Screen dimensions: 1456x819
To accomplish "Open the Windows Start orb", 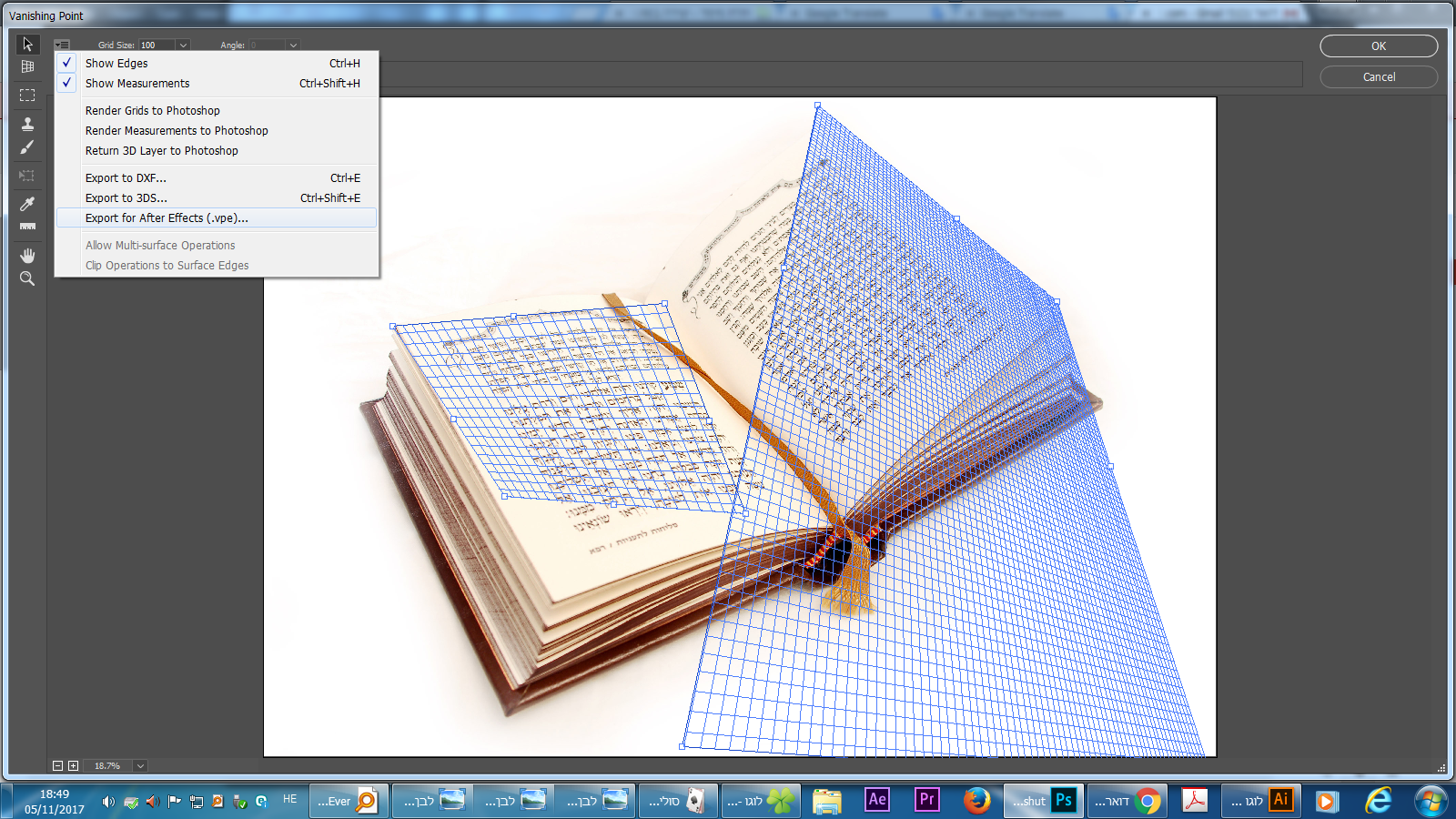I will coord(1431,801).
